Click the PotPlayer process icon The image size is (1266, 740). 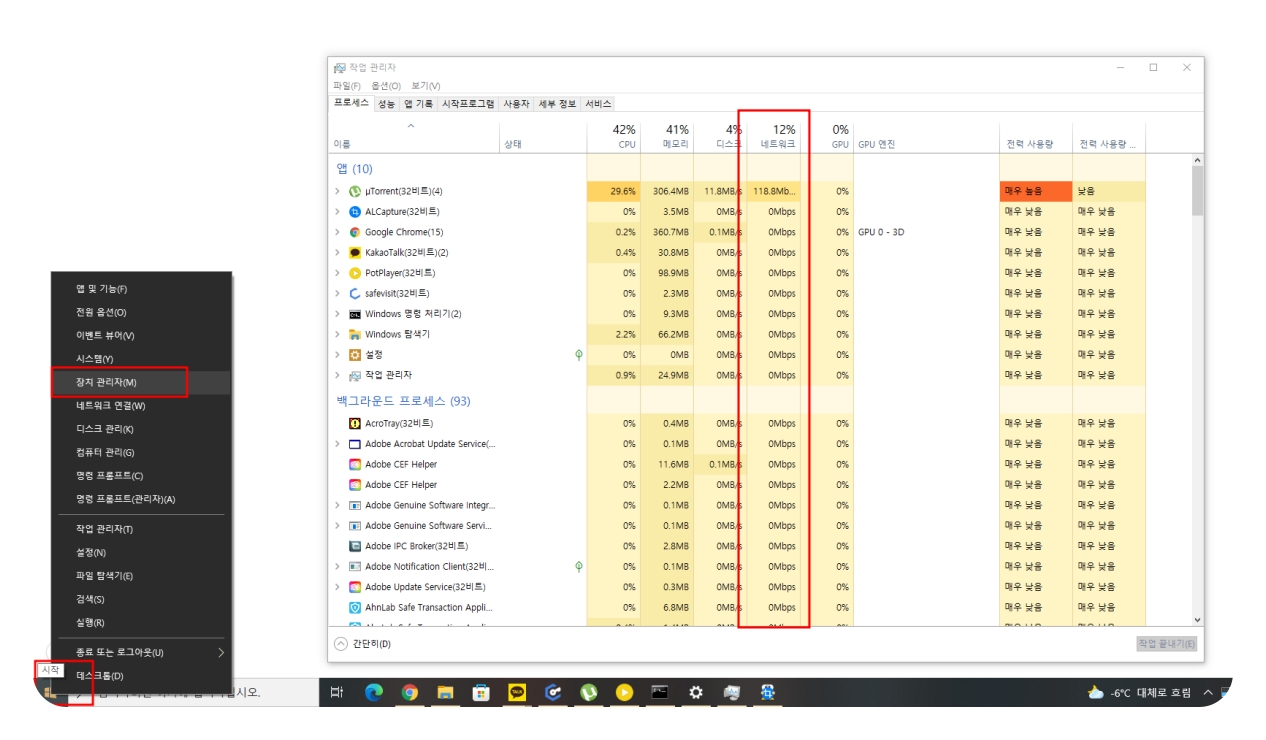tap(354, 273)
